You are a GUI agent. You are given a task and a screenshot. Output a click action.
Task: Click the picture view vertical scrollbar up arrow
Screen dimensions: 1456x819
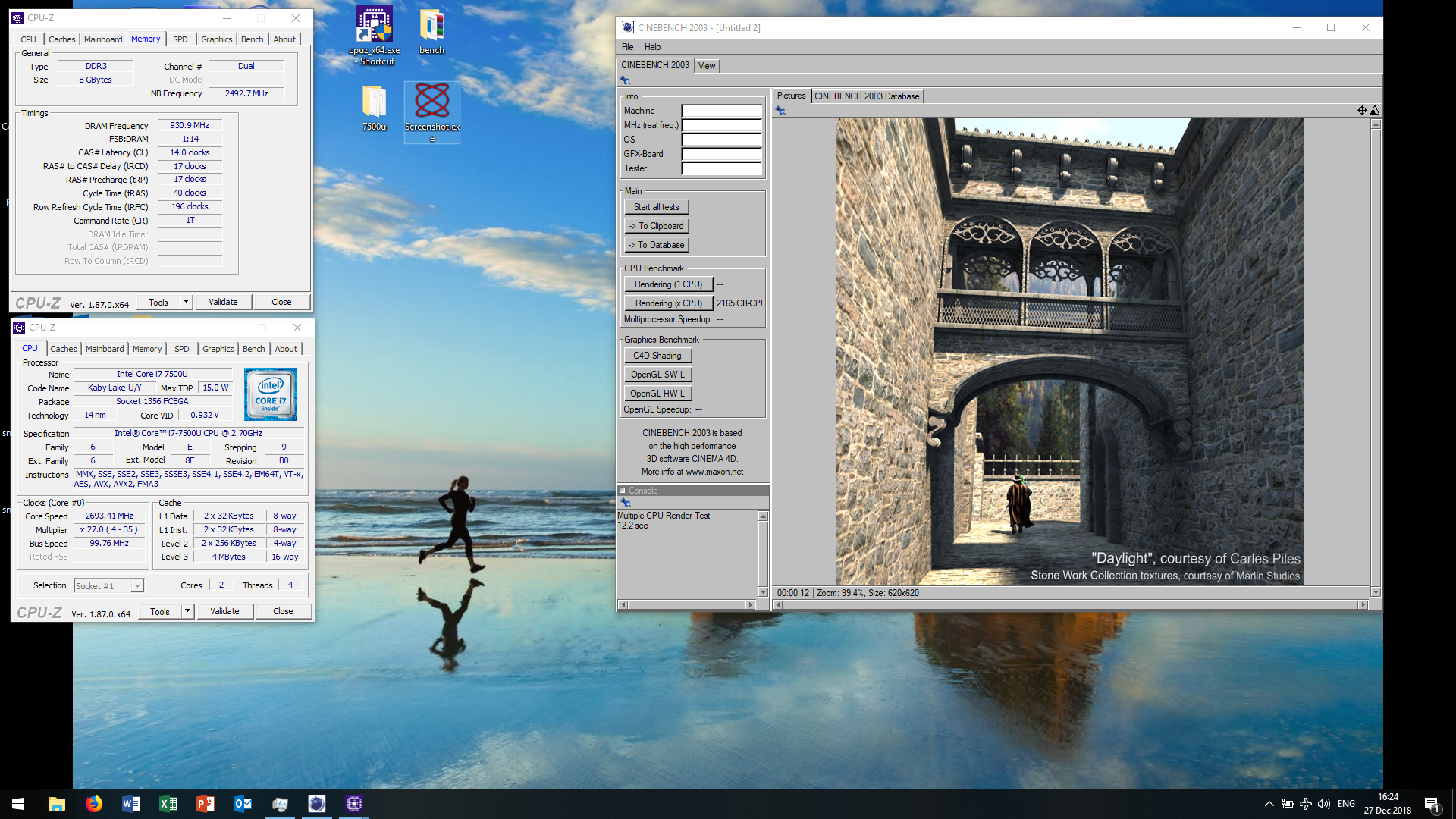tap(1376, 124)
